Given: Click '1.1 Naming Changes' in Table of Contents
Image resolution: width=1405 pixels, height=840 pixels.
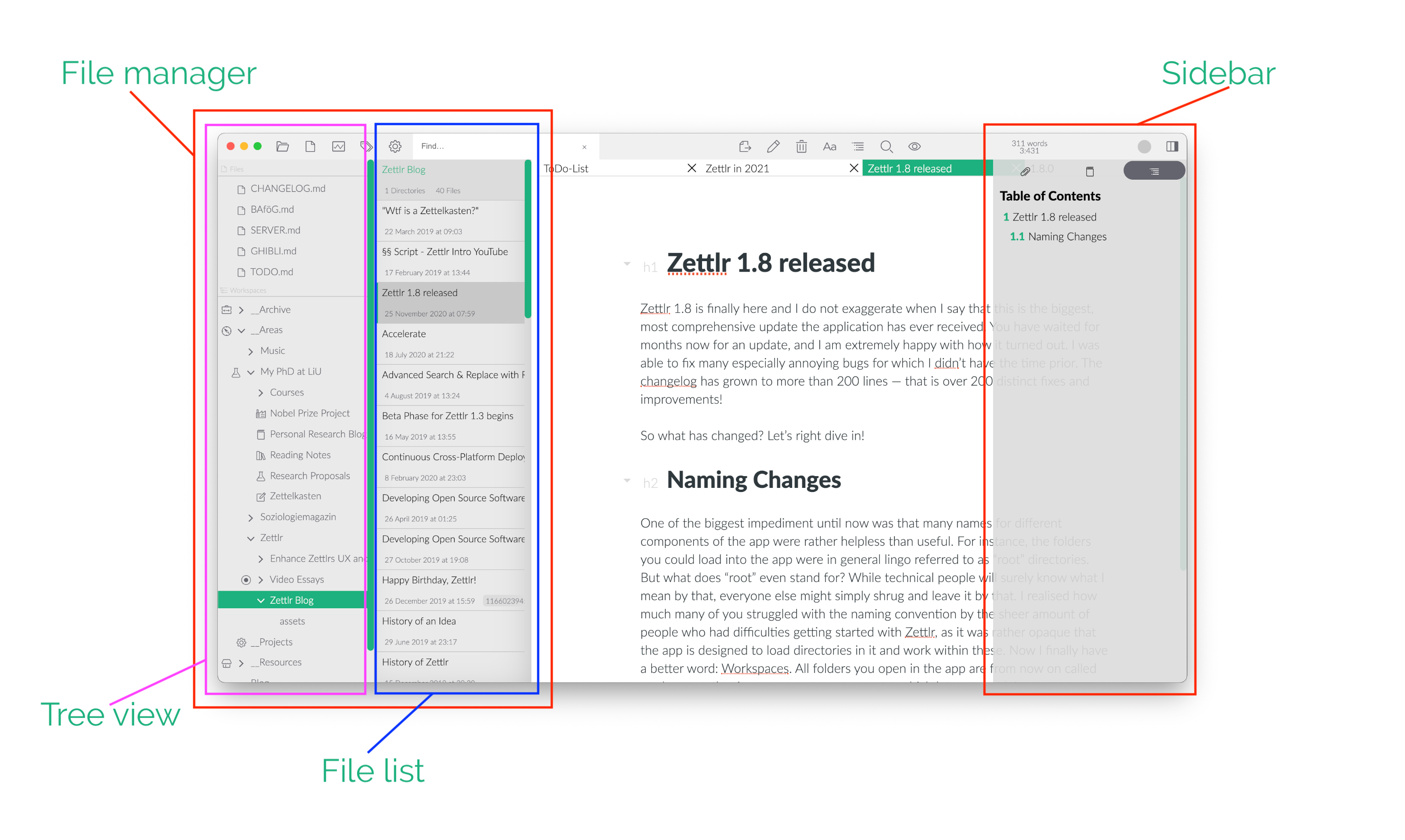Looking at the screenshot, I should tap(1063, 236).
